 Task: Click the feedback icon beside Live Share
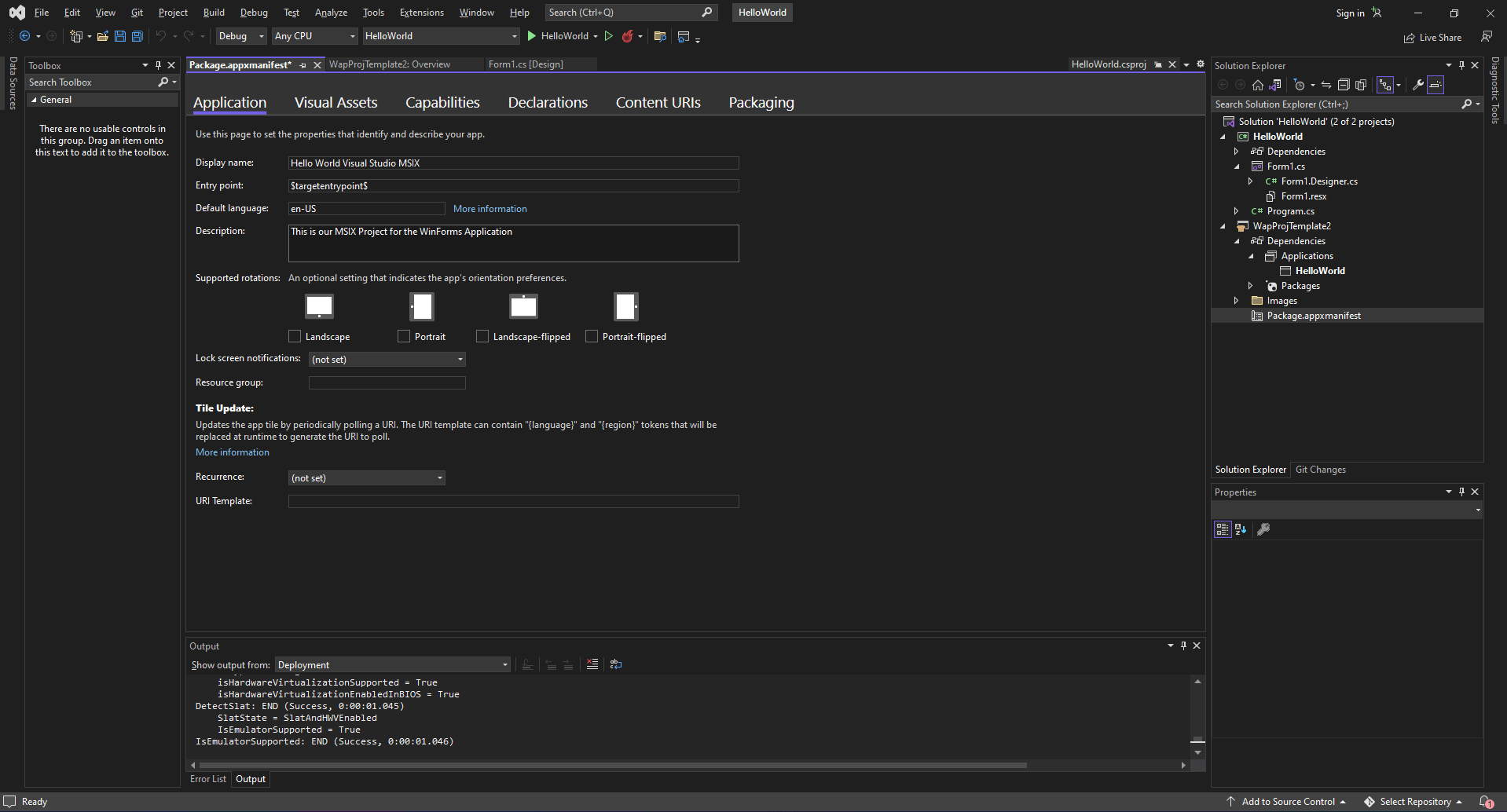[1487, 37]
